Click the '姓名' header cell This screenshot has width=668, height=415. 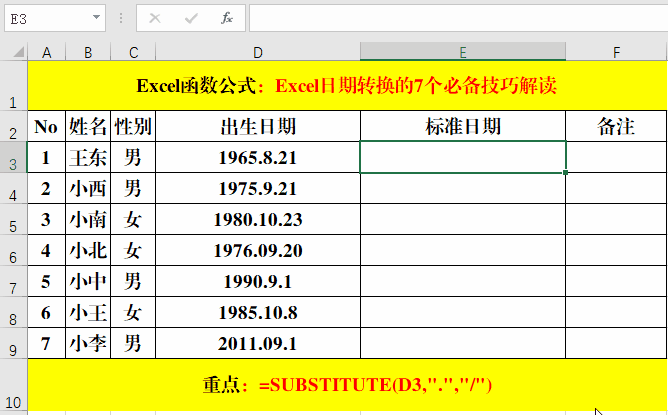(x=88, y=126)
